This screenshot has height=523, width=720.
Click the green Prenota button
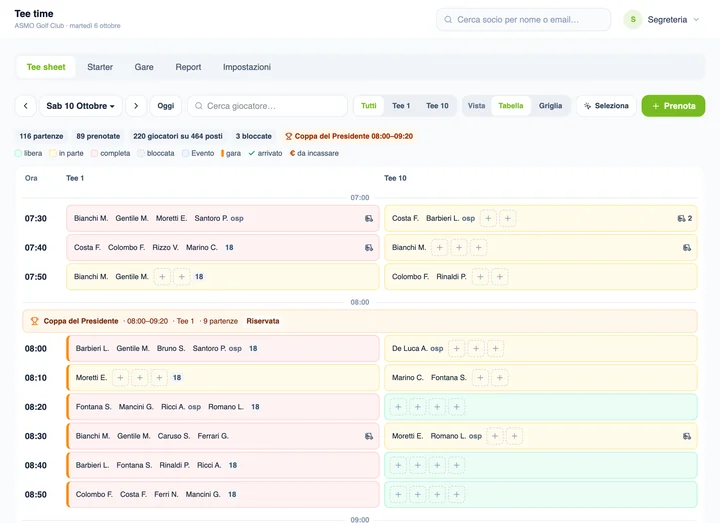point(673,106)
